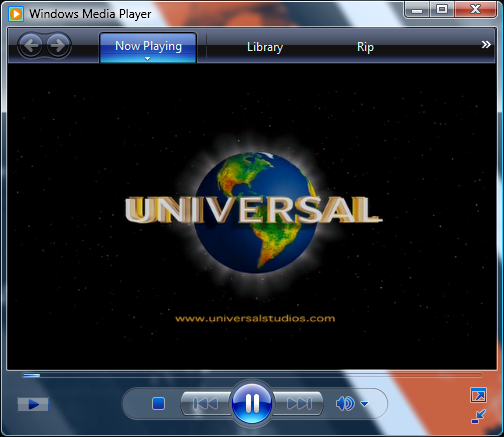Mute the sound via speaker icon
Image resolution: width=504 pixels, height=437 pixels.
tap(345, 403)
